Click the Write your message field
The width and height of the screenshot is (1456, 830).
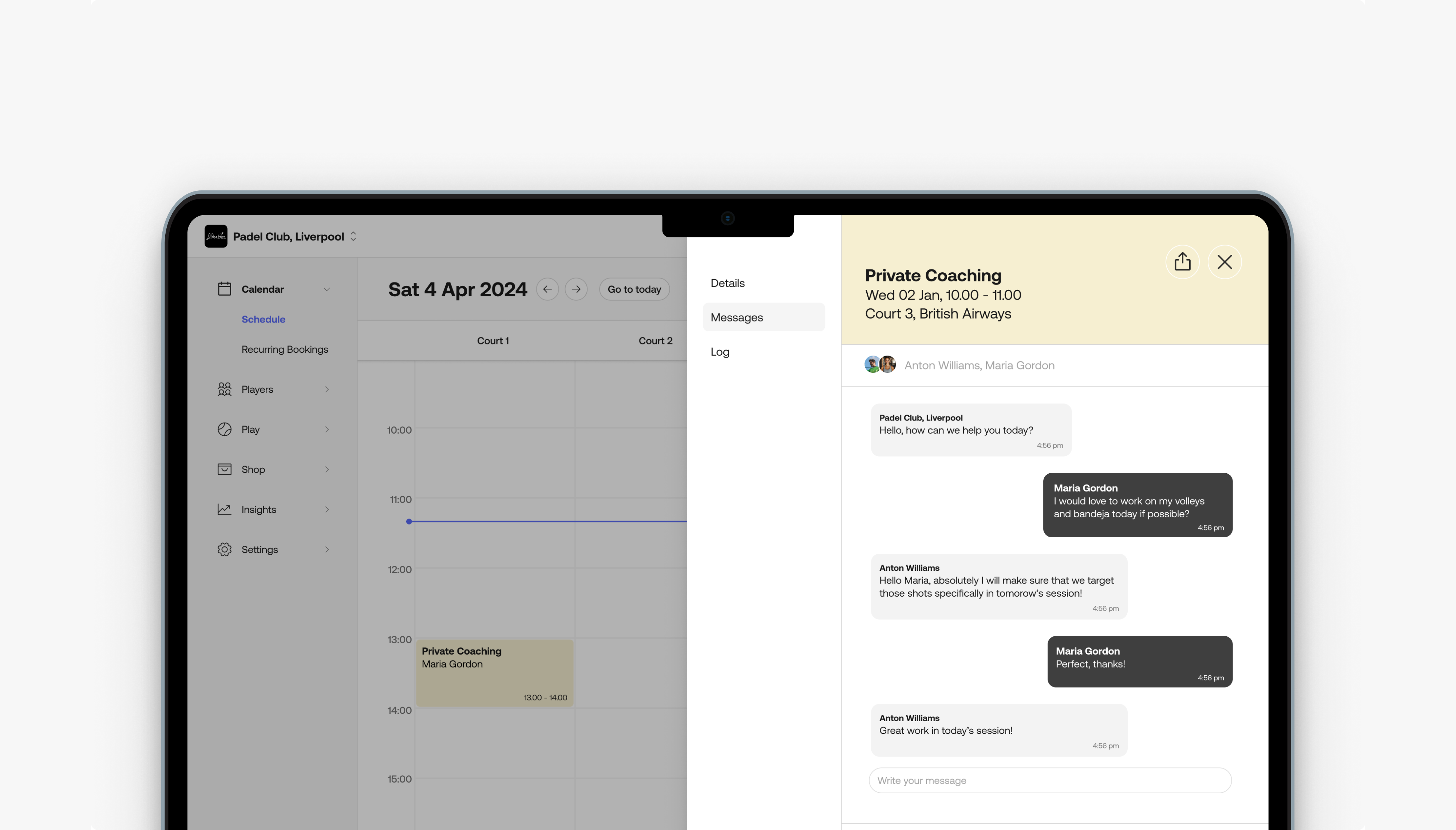point(1050,780)
